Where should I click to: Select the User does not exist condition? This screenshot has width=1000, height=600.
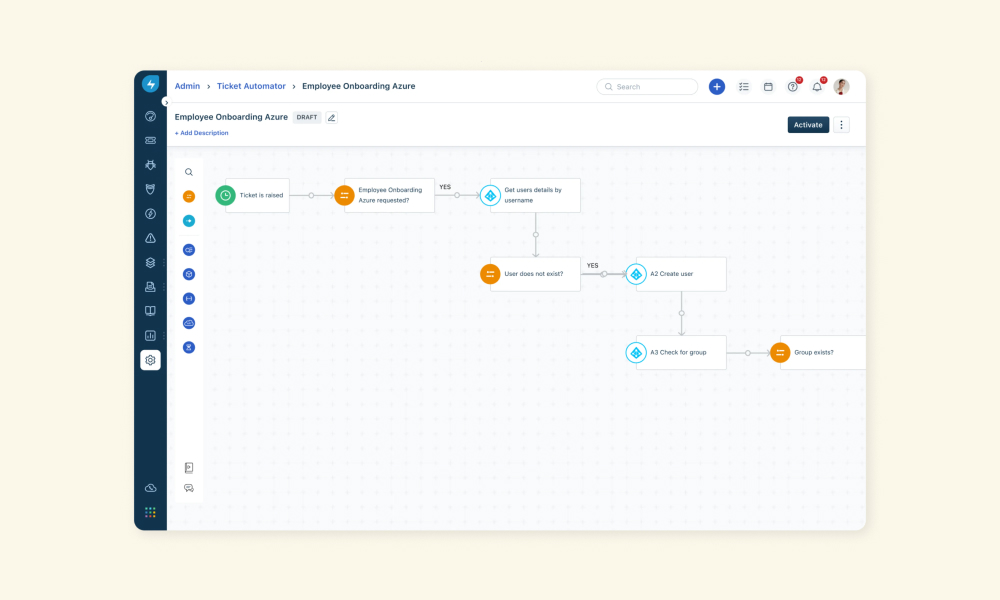pos(535,274)
